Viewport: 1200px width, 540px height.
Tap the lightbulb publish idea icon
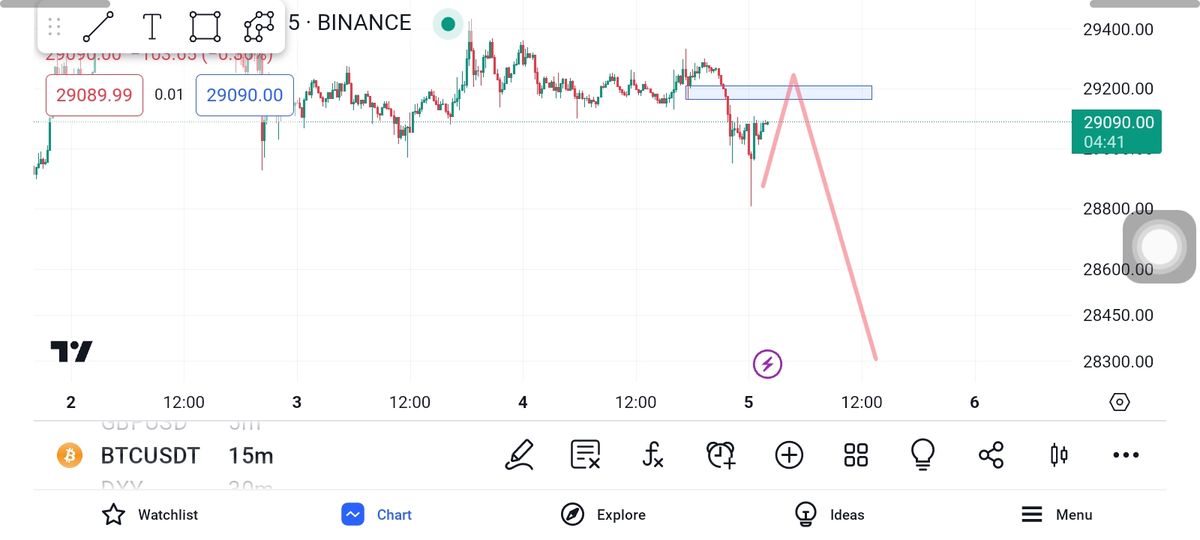tap(922, 455)
